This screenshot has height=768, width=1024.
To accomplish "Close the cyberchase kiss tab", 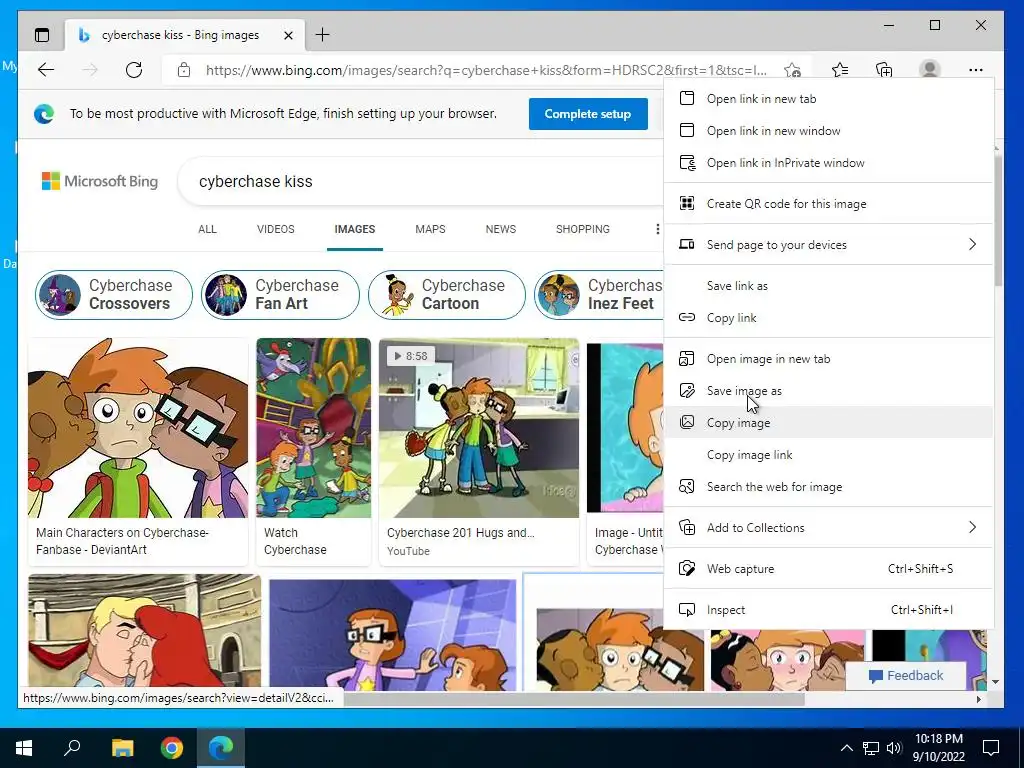I will coord(288,35).
